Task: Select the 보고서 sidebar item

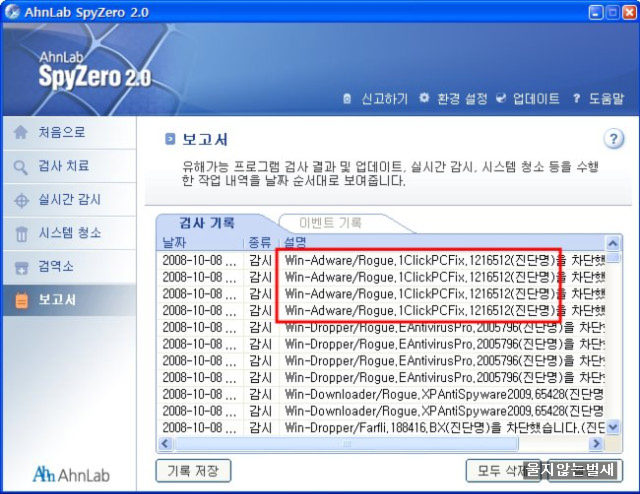Action: point(69,300)
